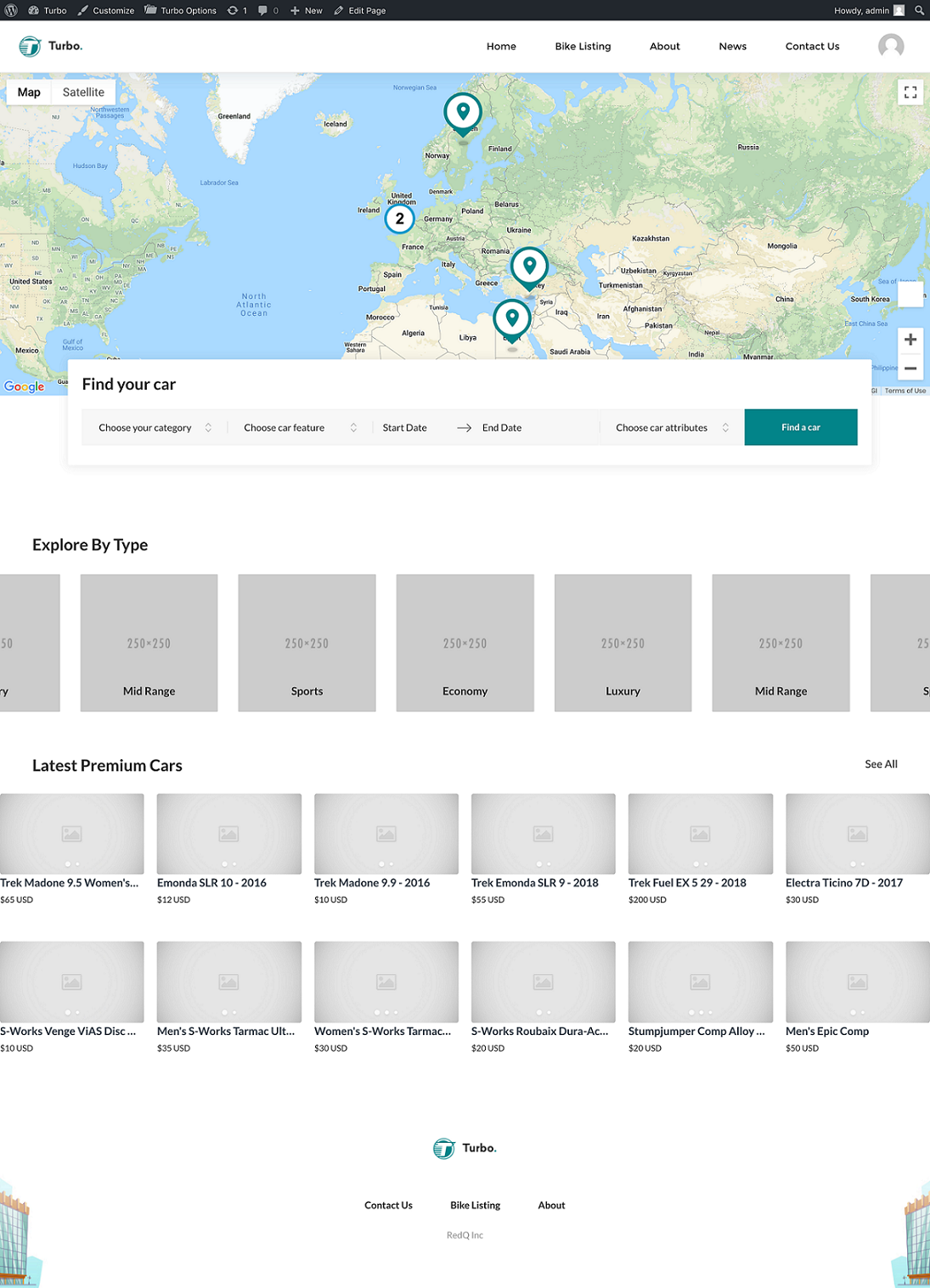Zoom in on the map

pyautogui.click(x=910, y=340)
